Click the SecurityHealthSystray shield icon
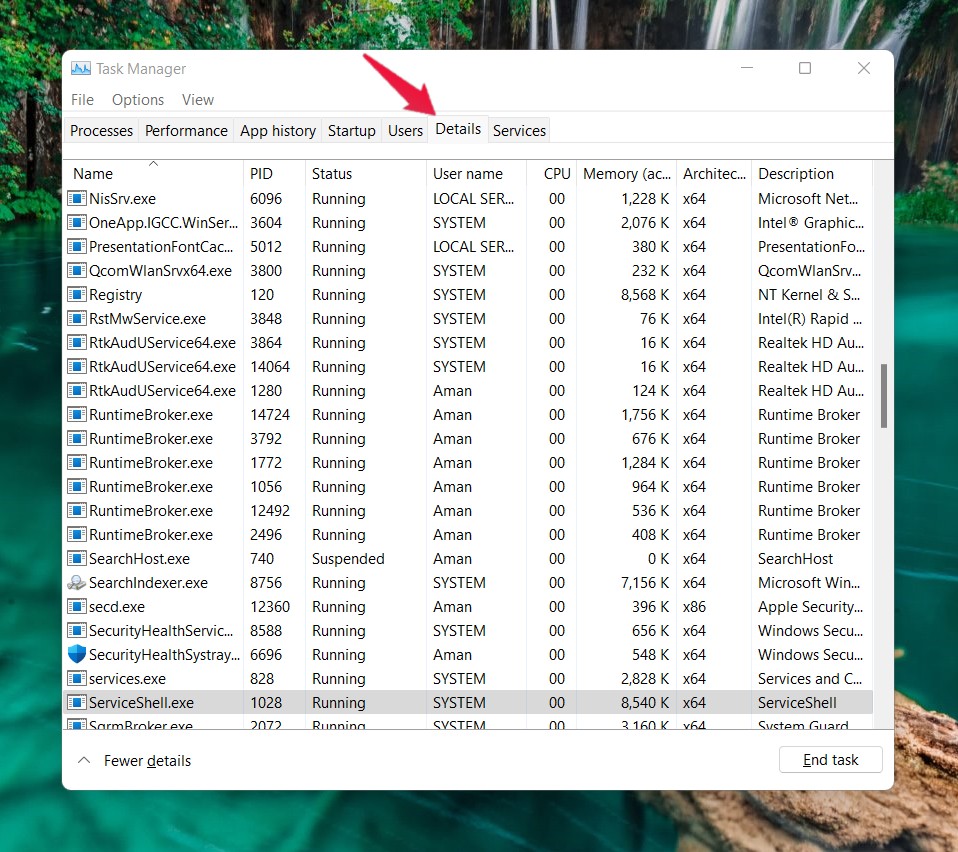The height and width of the screenshot is (852, 958). [x=77, y=655]
